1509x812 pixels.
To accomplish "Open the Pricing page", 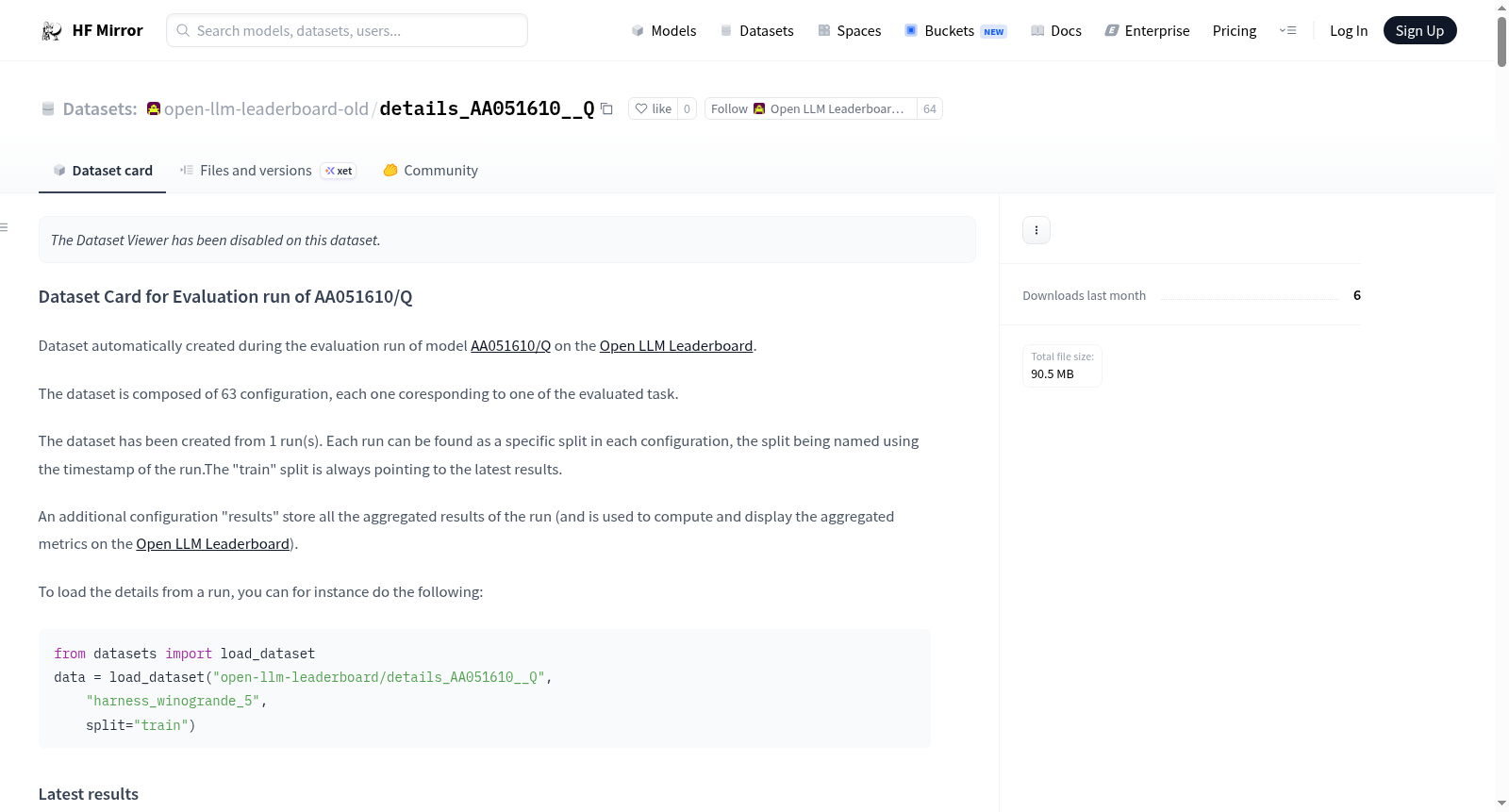I will click(1235, 31).
